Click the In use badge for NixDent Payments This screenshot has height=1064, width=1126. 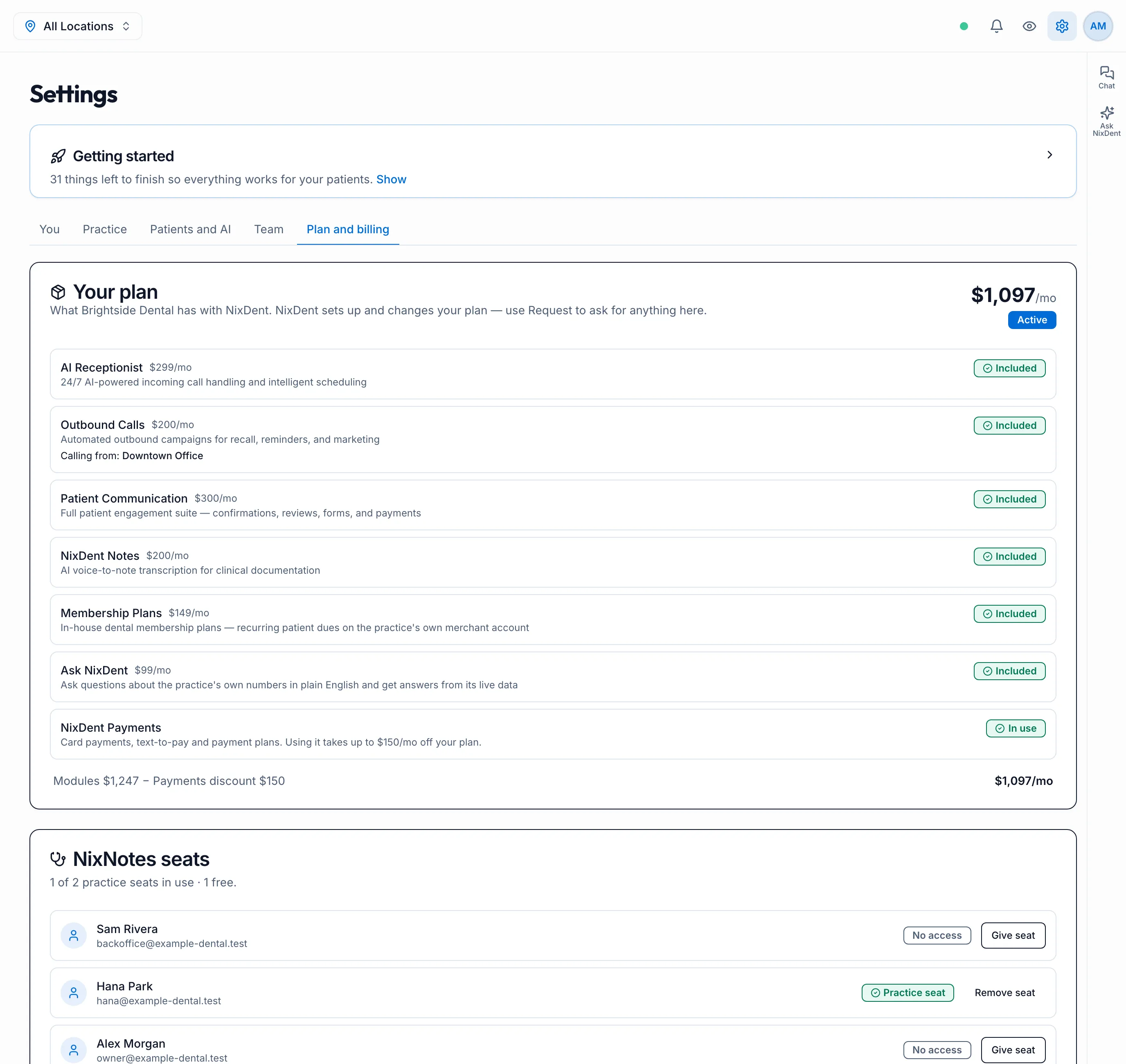(1016, 728)
